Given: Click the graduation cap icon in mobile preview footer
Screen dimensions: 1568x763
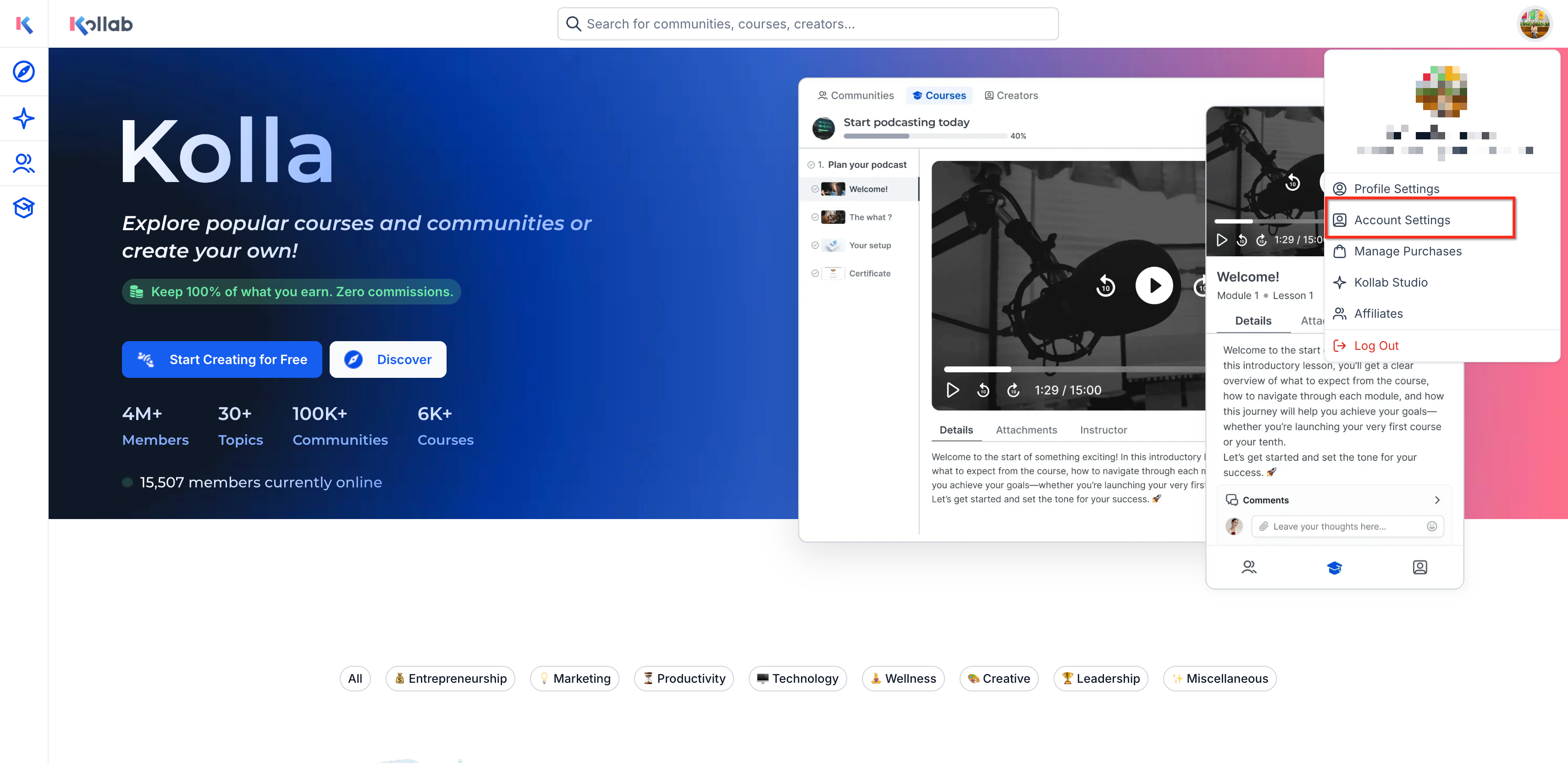Looking at the screenshot, I should [1334, 568].
